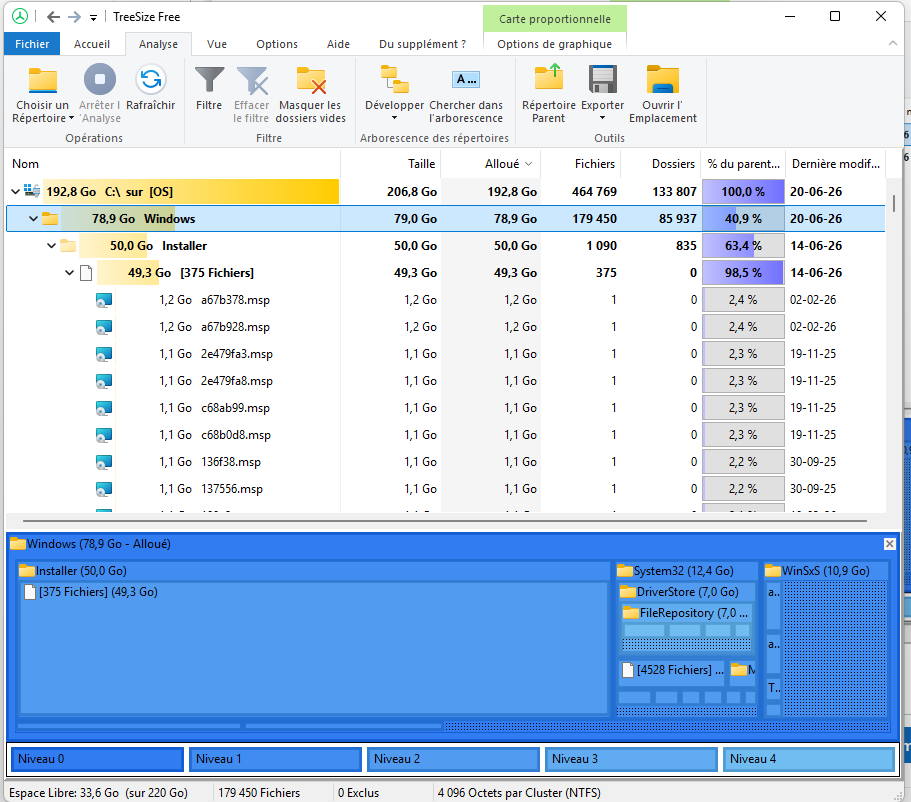Select the Niveau 2 color legend

point(453,759)
